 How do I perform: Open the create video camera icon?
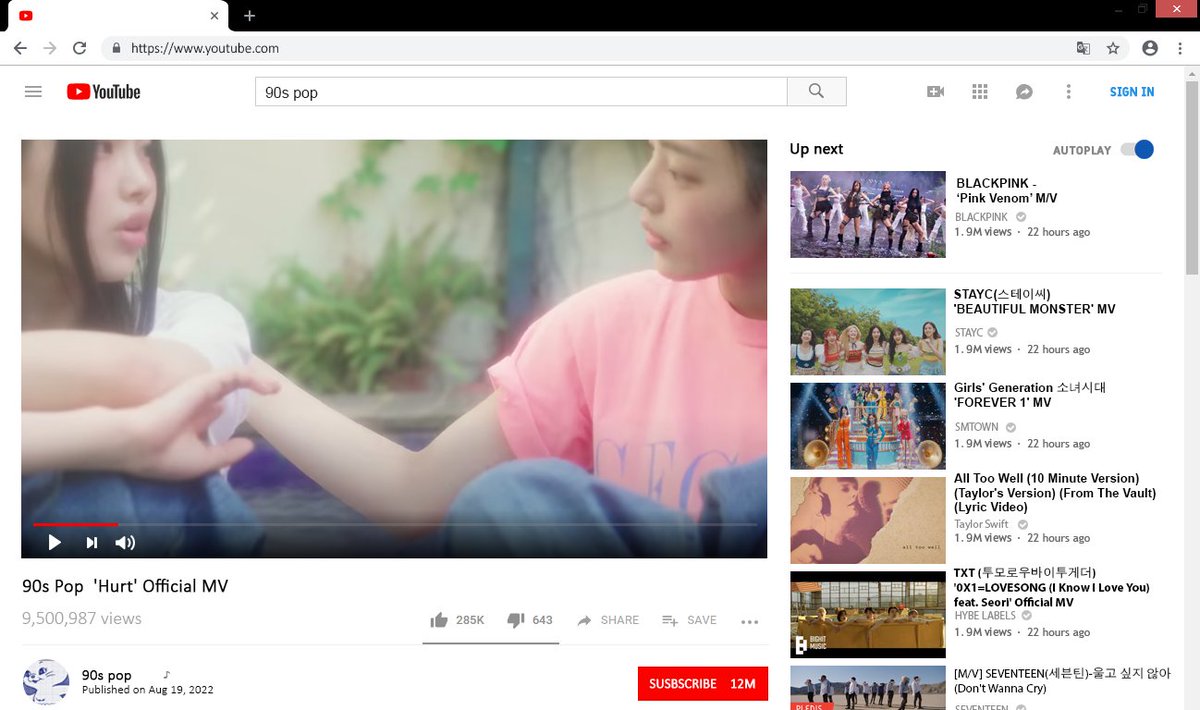[x=935, y=92]
